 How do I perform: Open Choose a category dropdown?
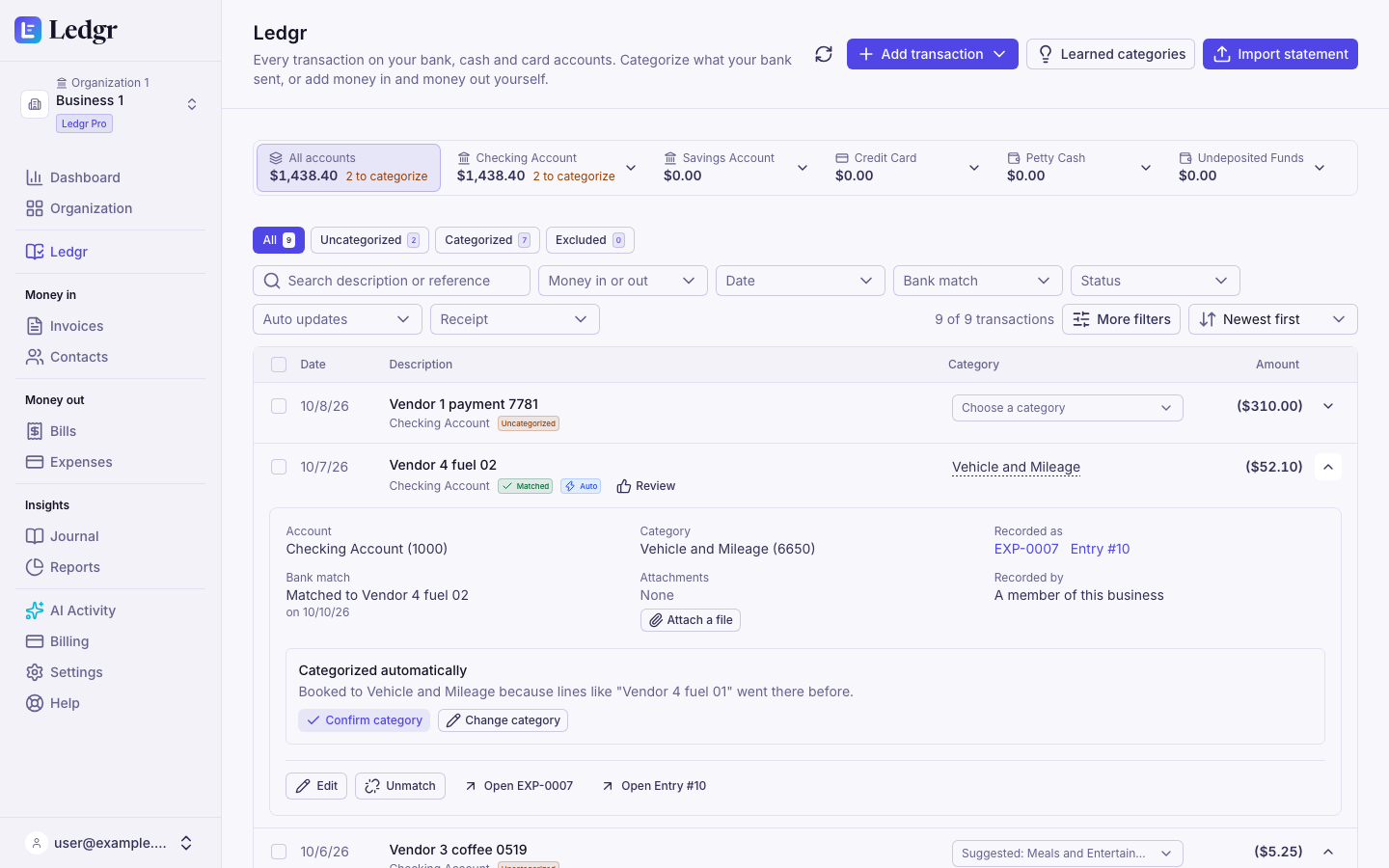1068,408
